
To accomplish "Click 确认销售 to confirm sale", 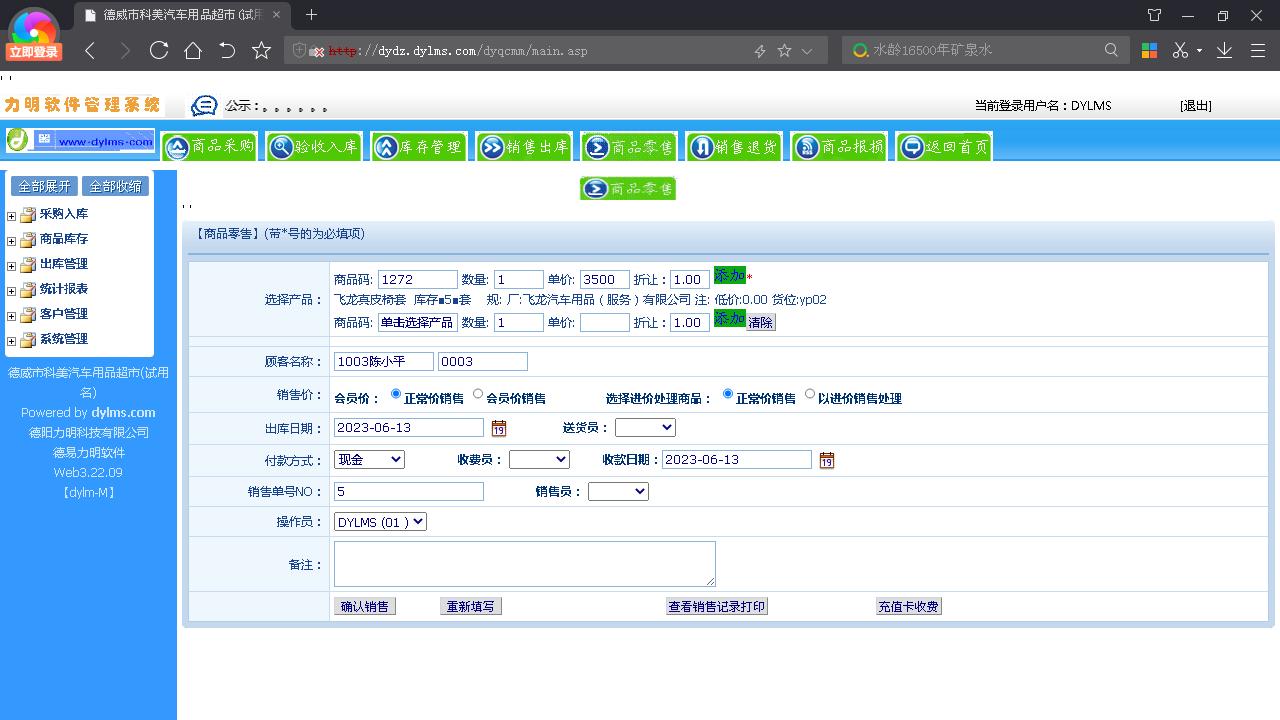I will pos(364,605).
